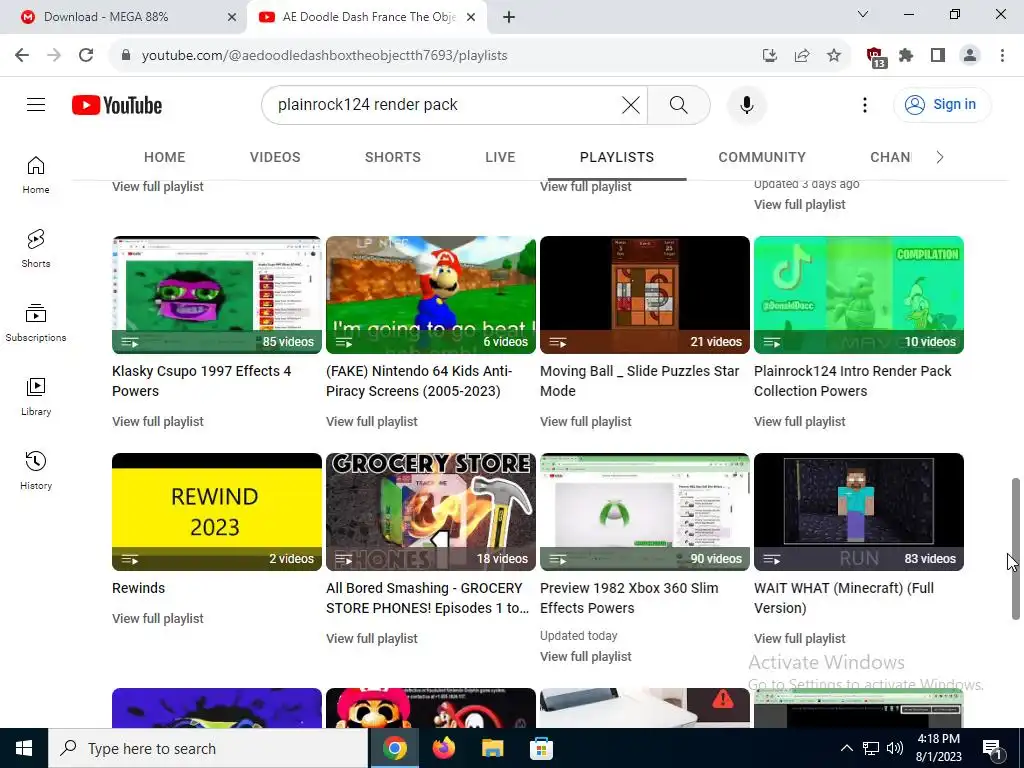
Task: Open Chrome's three-dot menu
Action: click(x=1002, y=55)
